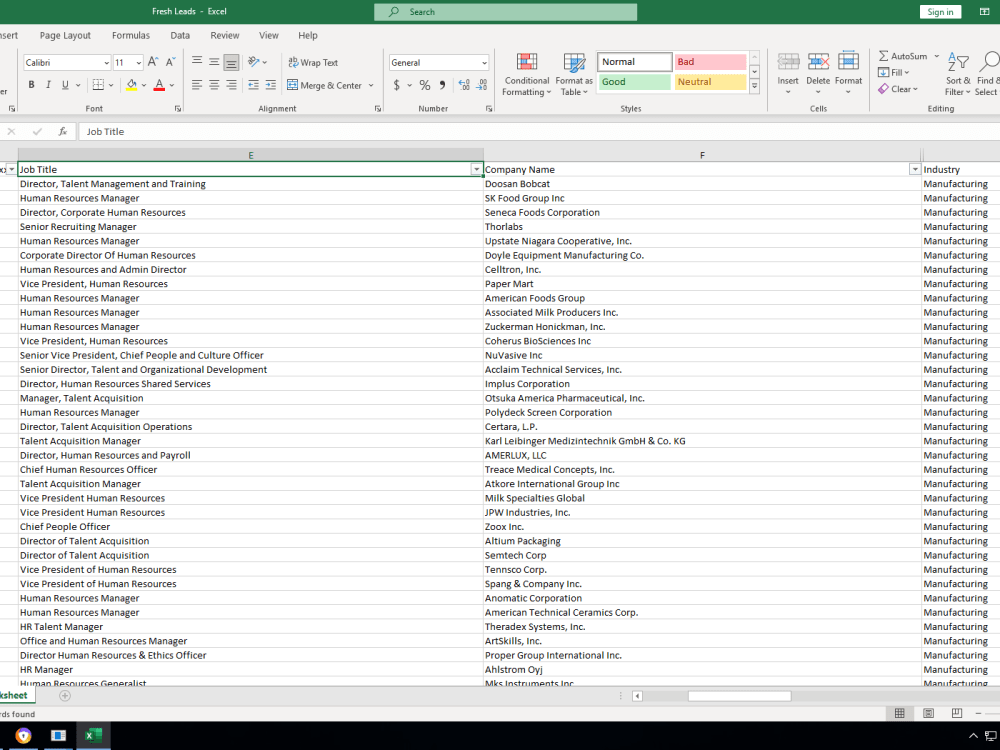Expand the cell Styles gallery
The height and width of the screenshot is (750, 1000).
(x=754, y=85)
